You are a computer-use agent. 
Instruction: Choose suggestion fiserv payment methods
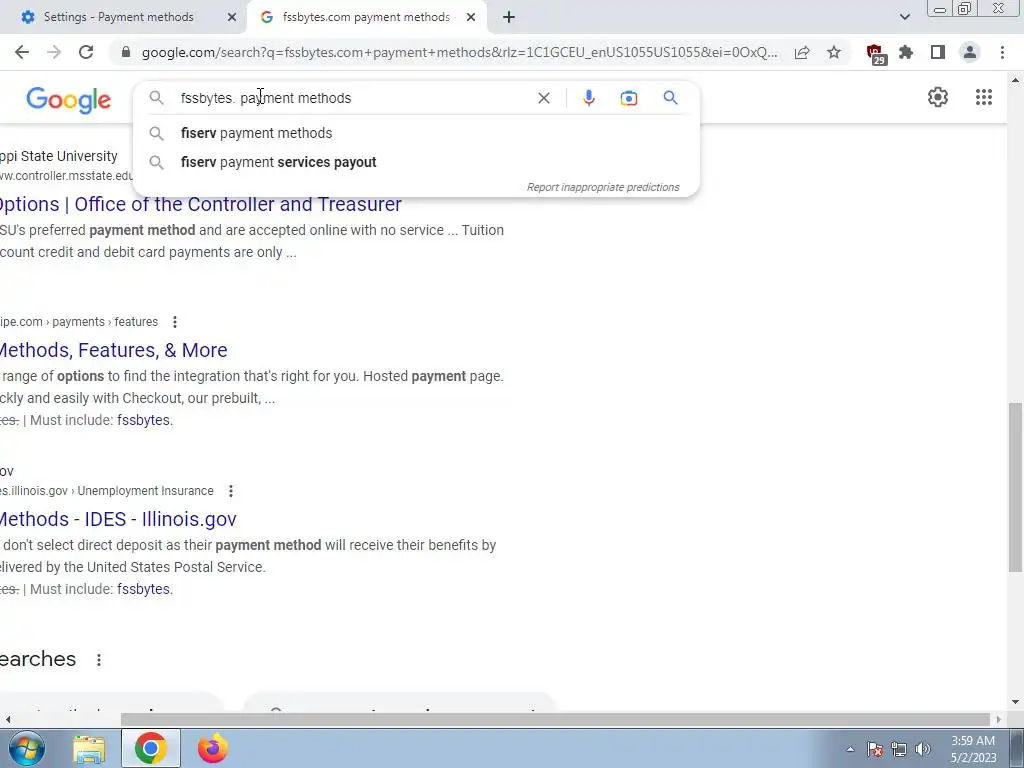tap(416, 133)
